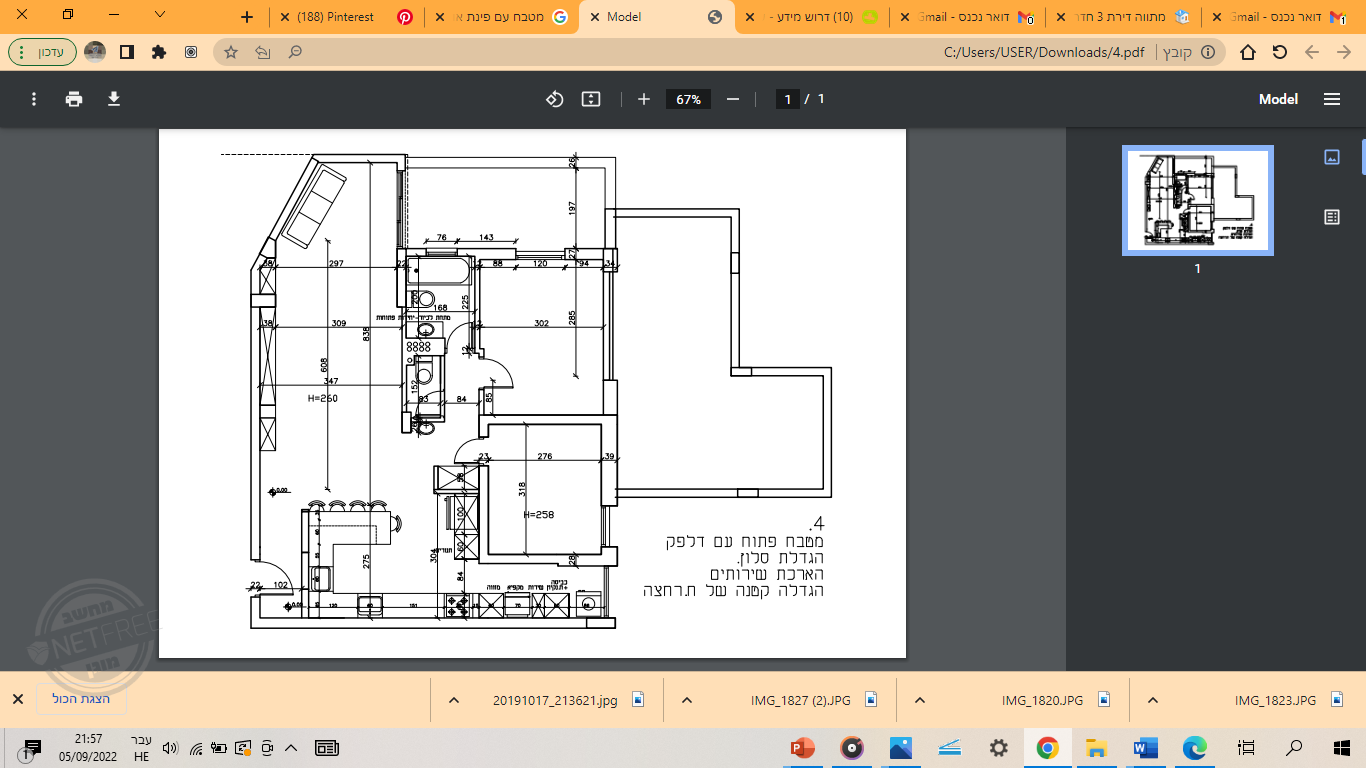Open Task View on the taskbar
This screenshot has height=768, width=1366.
(x=1246, y=748)
